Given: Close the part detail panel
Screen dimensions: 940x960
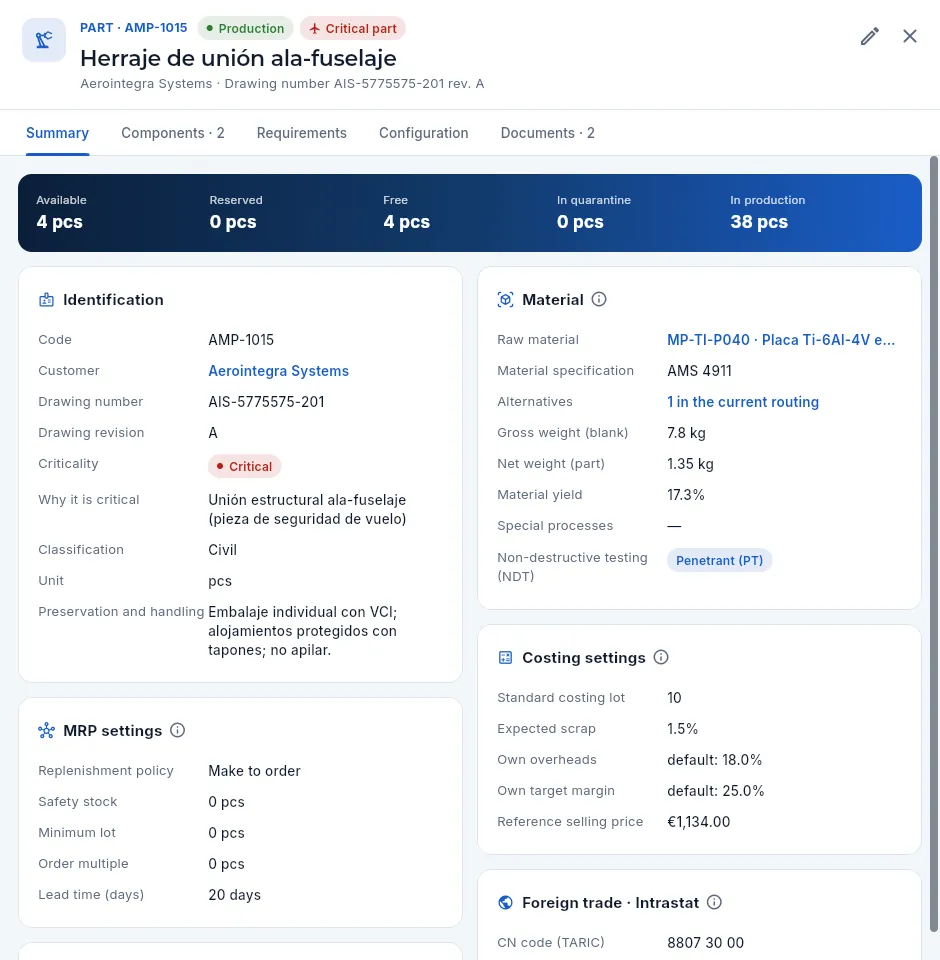Looking at the screenshot, I should click(910, 36).
